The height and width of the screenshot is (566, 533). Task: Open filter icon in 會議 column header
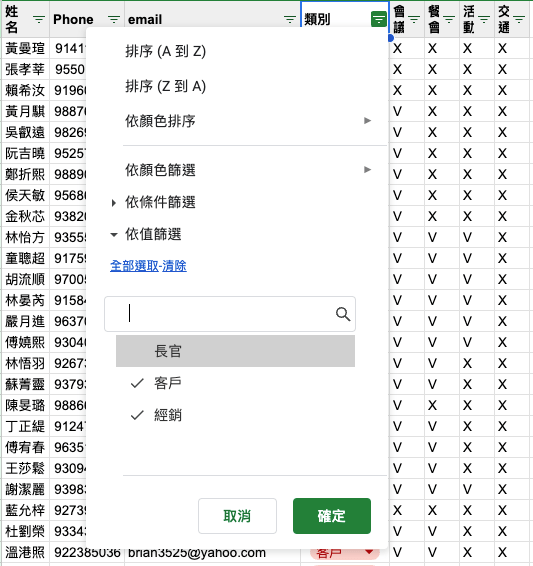point(414,19)
